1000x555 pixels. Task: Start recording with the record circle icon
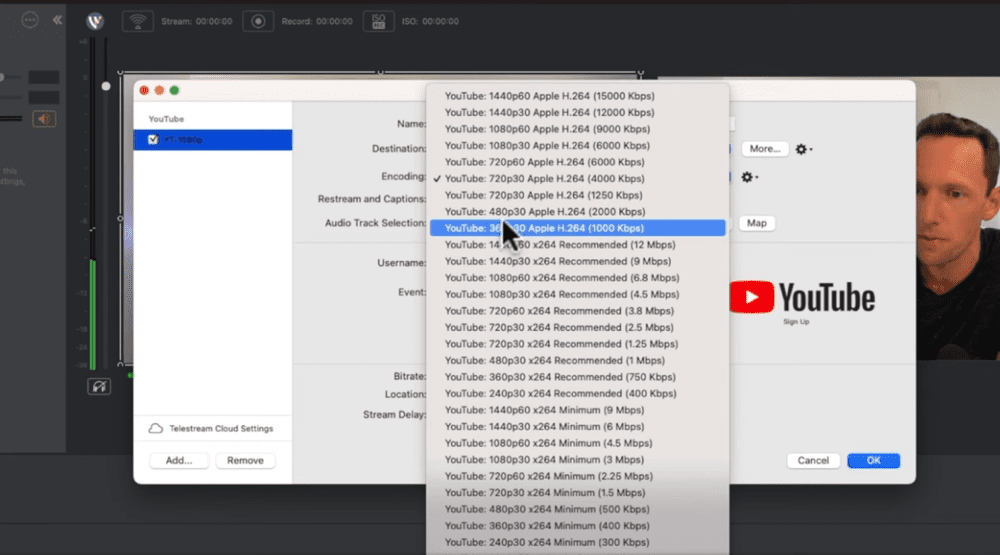[258, 21]
